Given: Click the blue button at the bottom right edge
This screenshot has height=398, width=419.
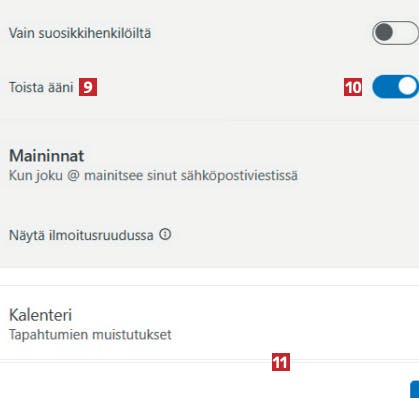Looking at the screenshot, I should [x=415, y=389].
